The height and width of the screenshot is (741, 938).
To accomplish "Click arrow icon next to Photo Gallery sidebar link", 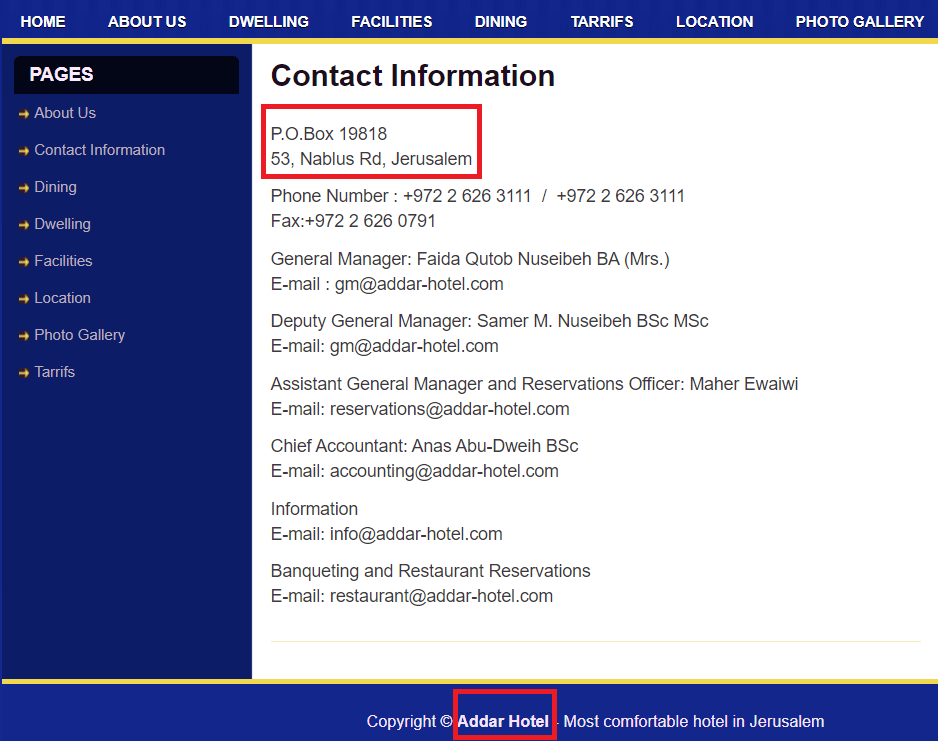I will (24, 336).
